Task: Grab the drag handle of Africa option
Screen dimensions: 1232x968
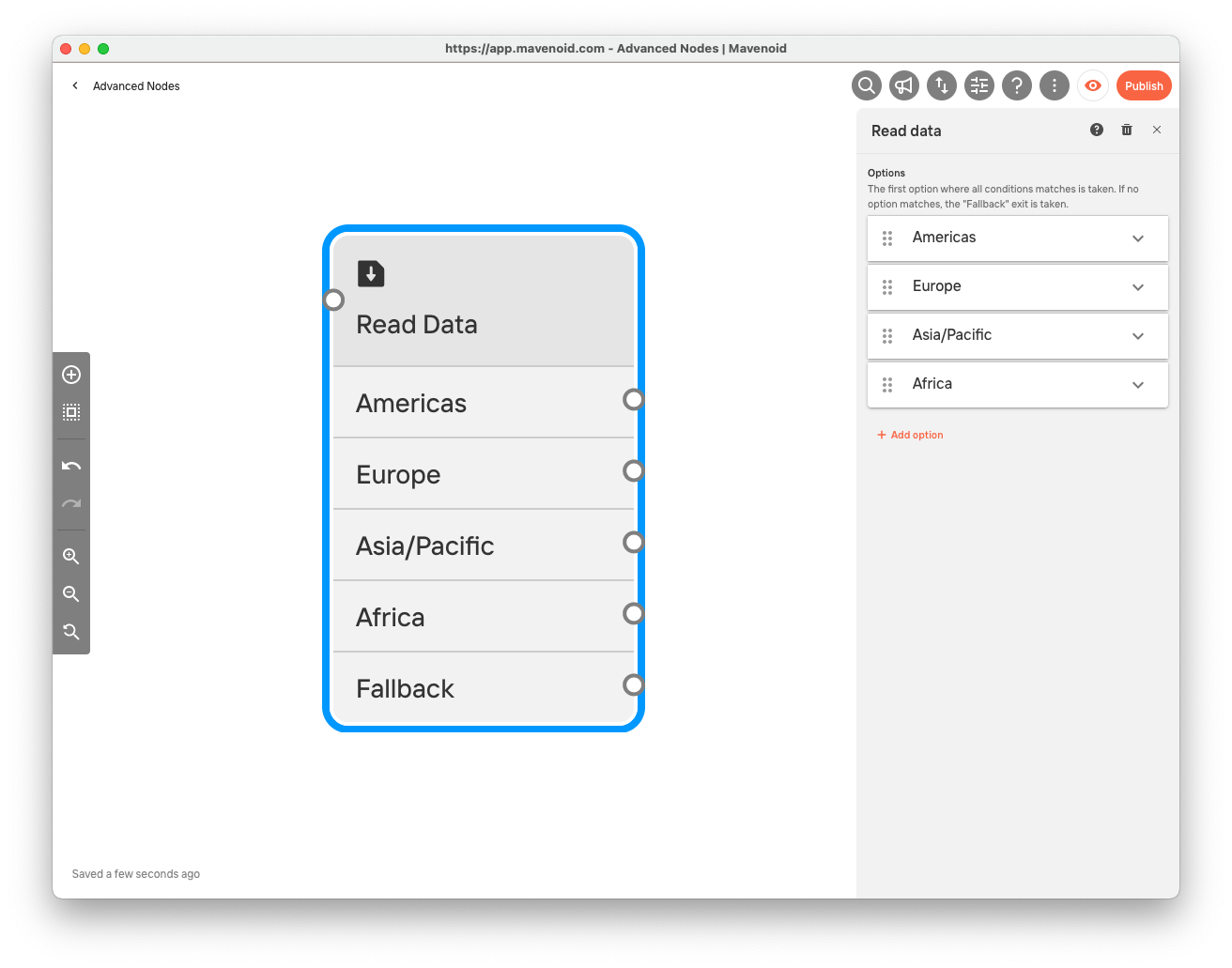Action: click(887, 385)
